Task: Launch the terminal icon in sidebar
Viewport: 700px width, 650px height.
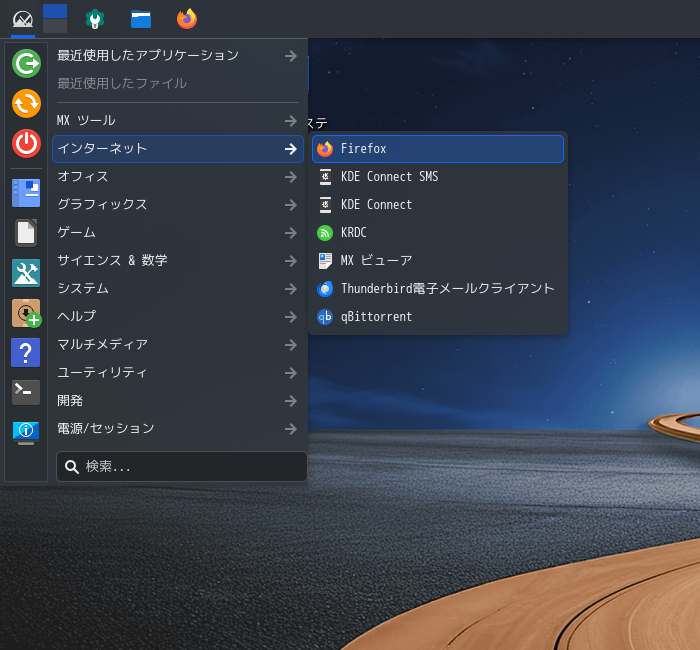Action: [26, 391]
